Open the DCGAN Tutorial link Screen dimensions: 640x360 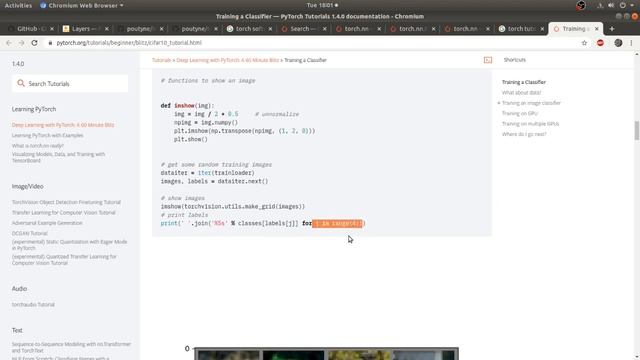(x=29, y=233)
